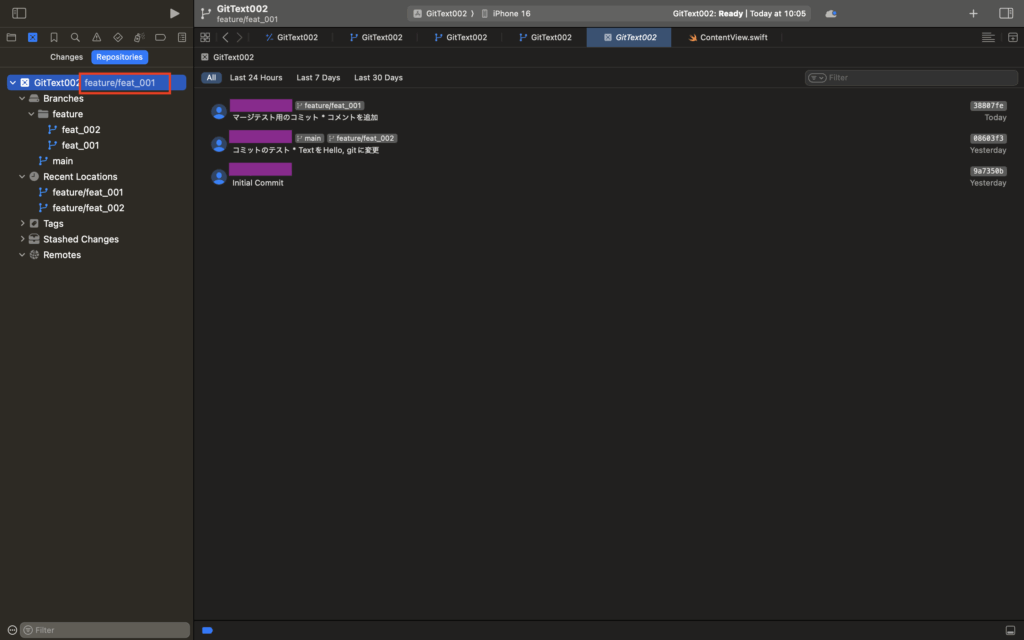Image resolution: width=1024 pixels, height=640 pixels.
Task: Go back with the left chevron
Action: pos(225,37)
